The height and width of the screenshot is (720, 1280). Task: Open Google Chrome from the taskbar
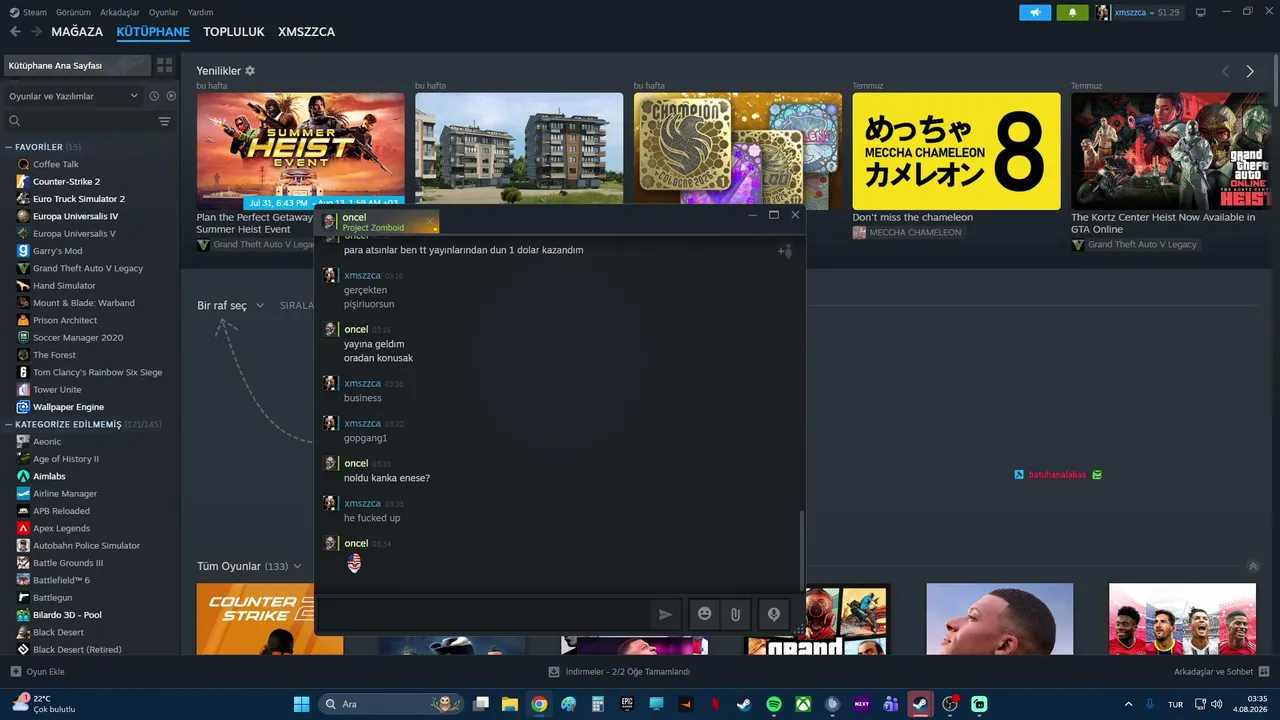pyautogui.click(x=539, y=704)
